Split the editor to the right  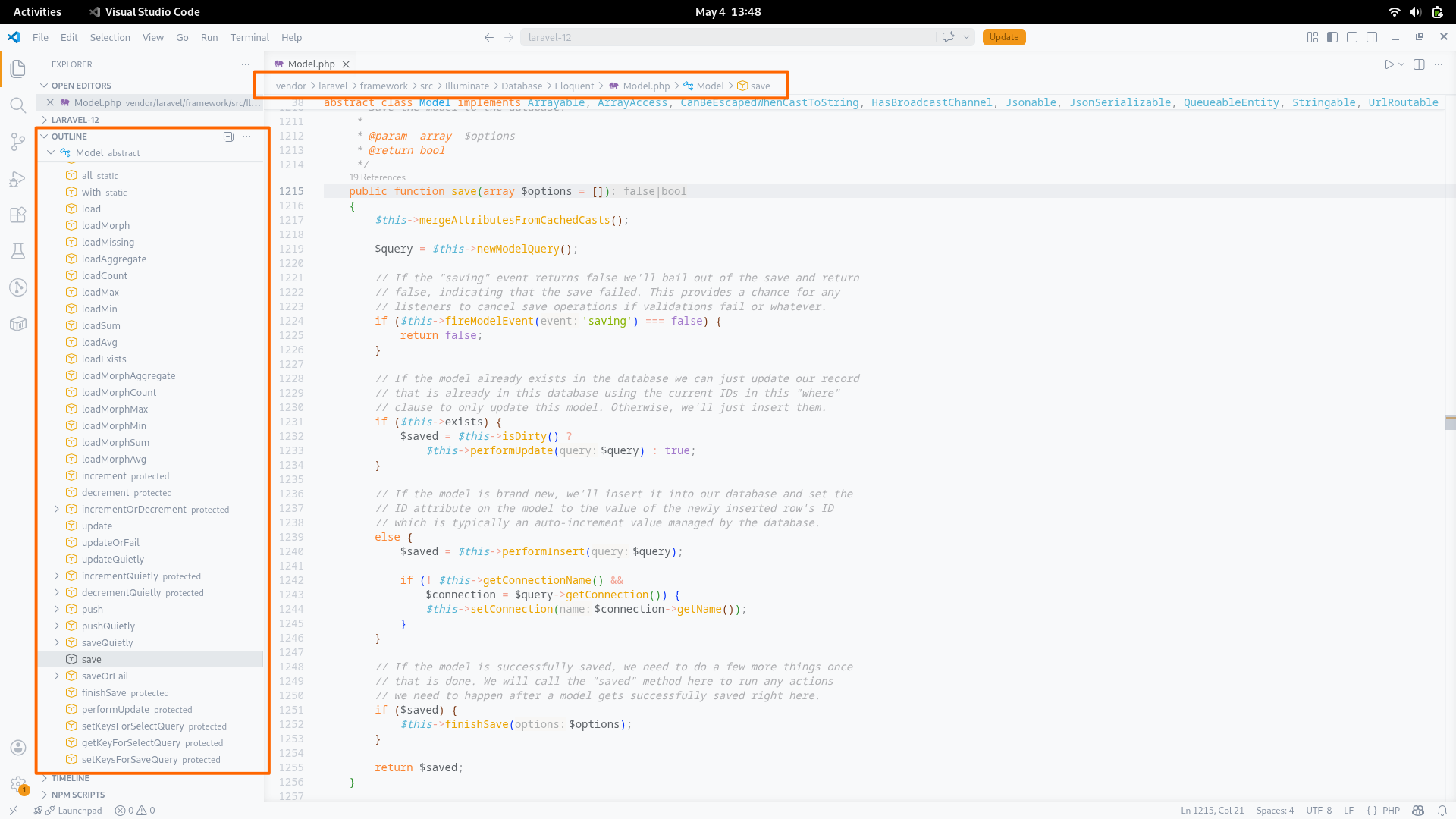click(1419, 64)
